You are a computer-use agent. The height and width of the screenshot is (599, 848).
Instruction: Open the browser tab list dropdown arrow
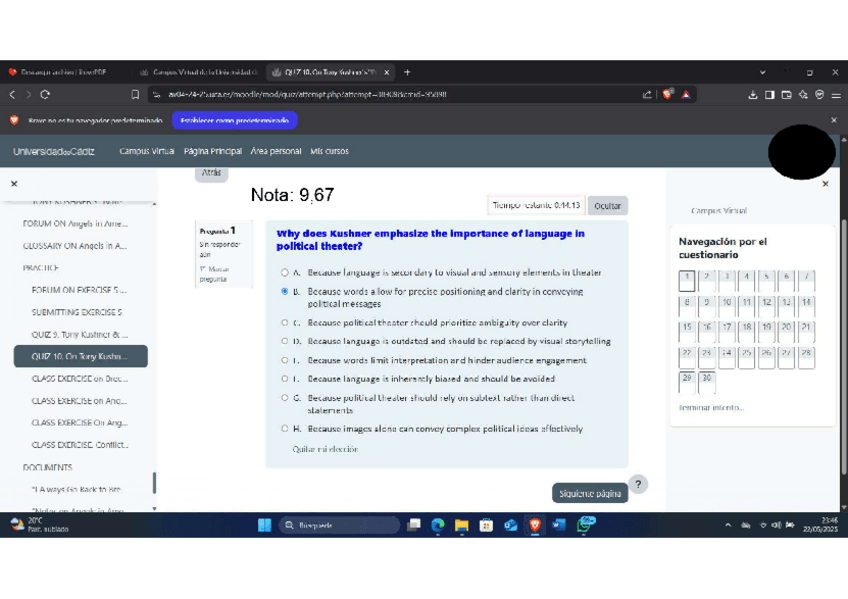tap(763, 72)
